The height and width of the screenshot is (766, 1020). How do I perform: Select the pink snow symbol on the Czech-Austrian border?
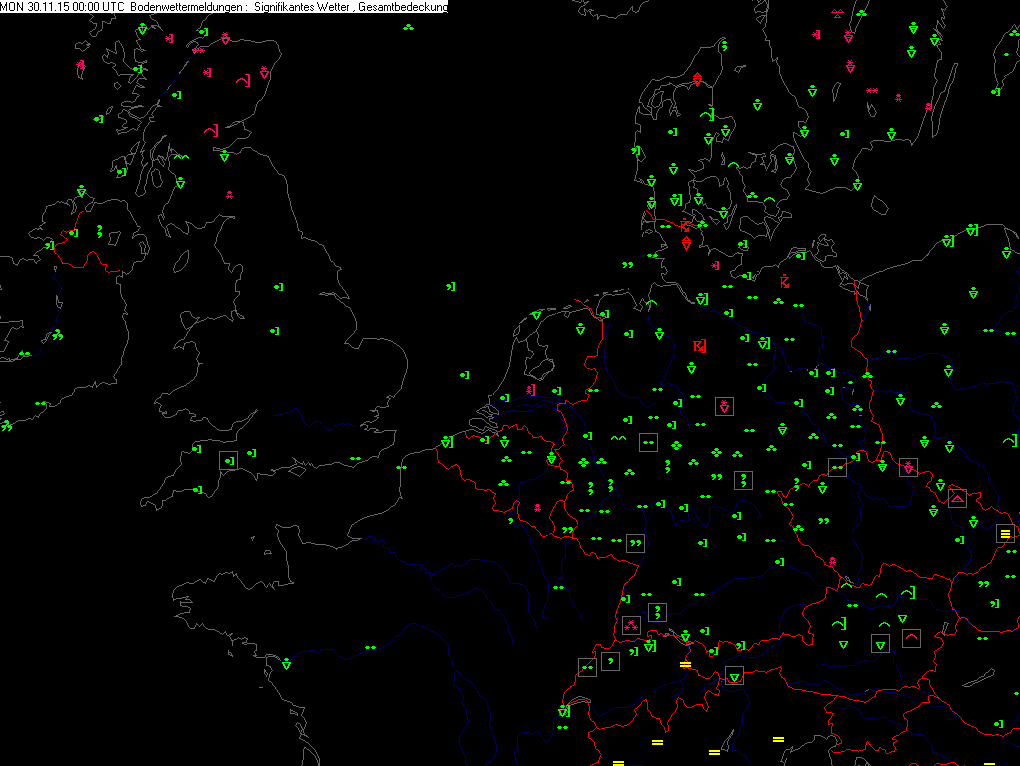coord(832,561)
